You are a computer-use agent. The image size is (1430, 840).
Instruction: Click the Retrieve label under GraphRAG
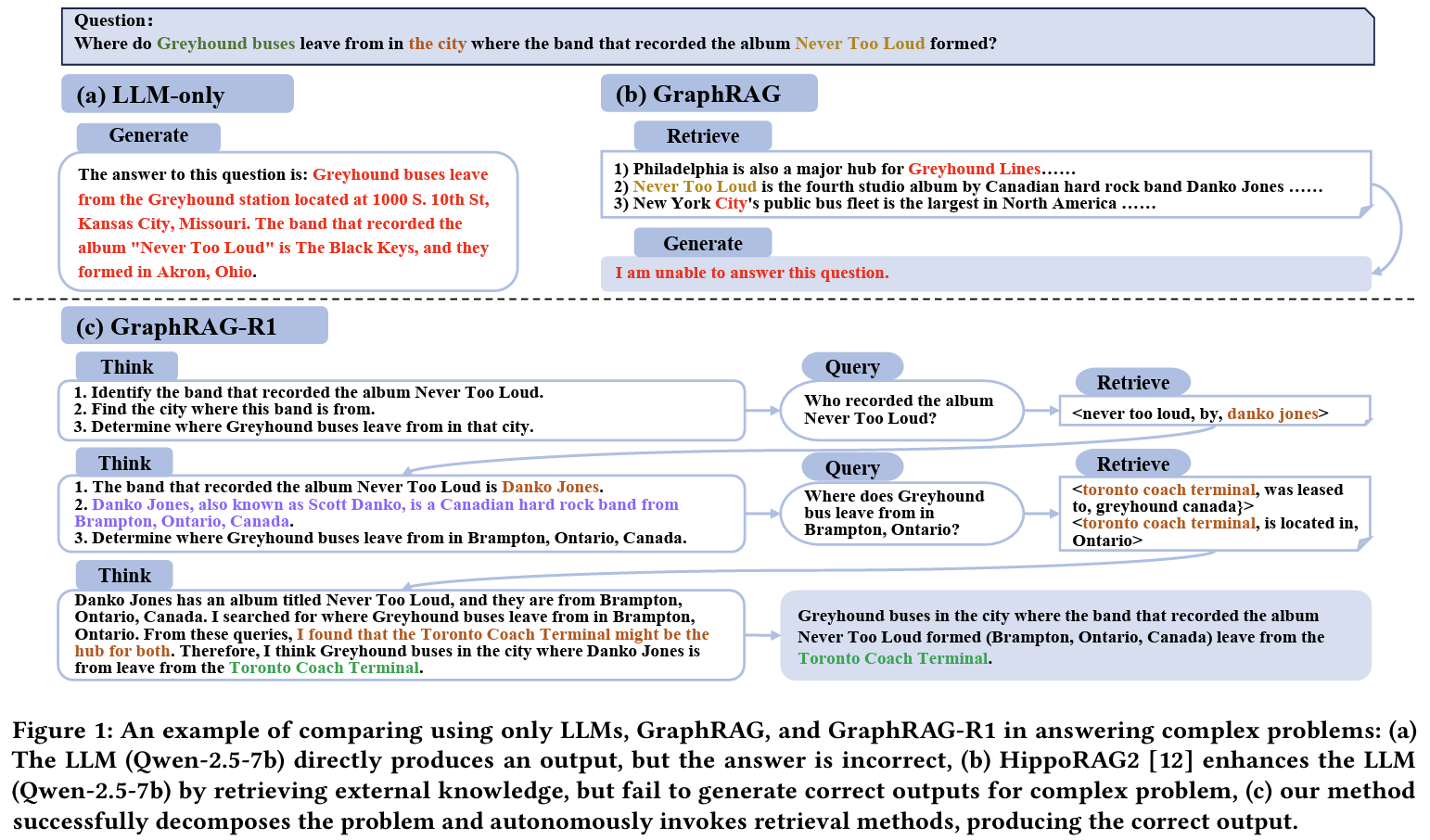(x=702, y=136)
